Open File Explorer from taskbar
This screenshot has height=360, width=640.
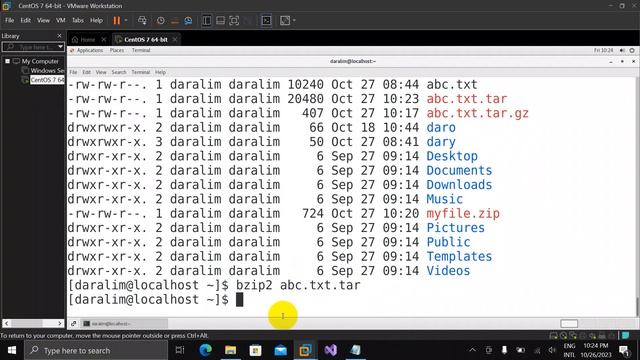pos(231,350)
